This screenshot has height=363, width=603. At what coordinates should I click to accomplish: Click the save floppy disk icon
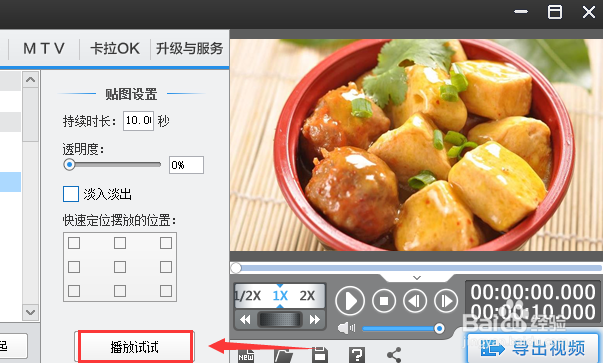tap(320, 355)
